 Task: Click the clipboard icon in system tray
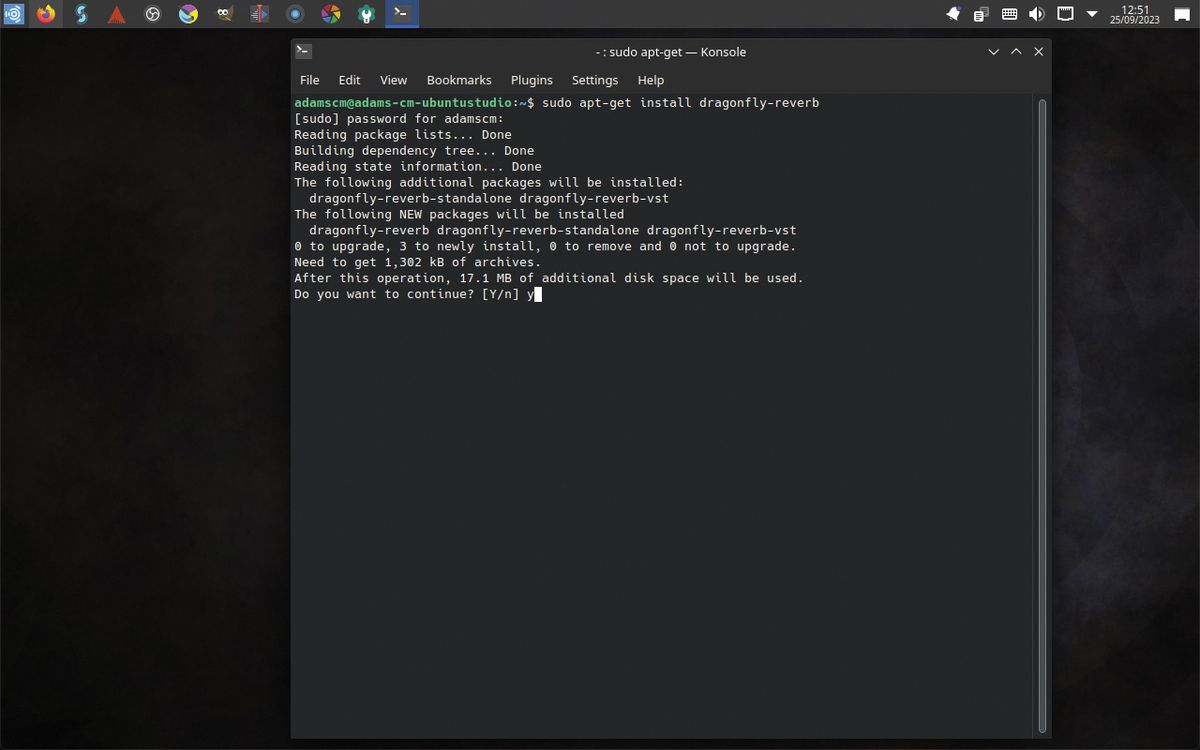tap(981, 13)
